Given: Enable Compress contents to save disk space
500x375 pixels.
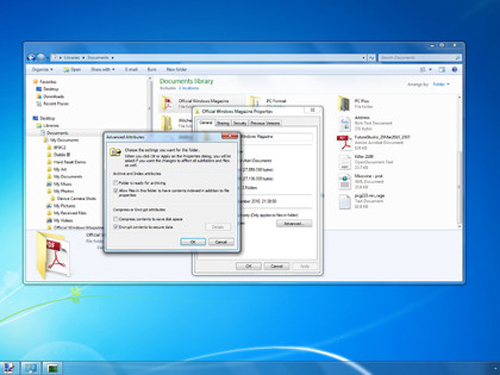Looking at the screenshot, I should pyautogui.click(x=116, y=219).
